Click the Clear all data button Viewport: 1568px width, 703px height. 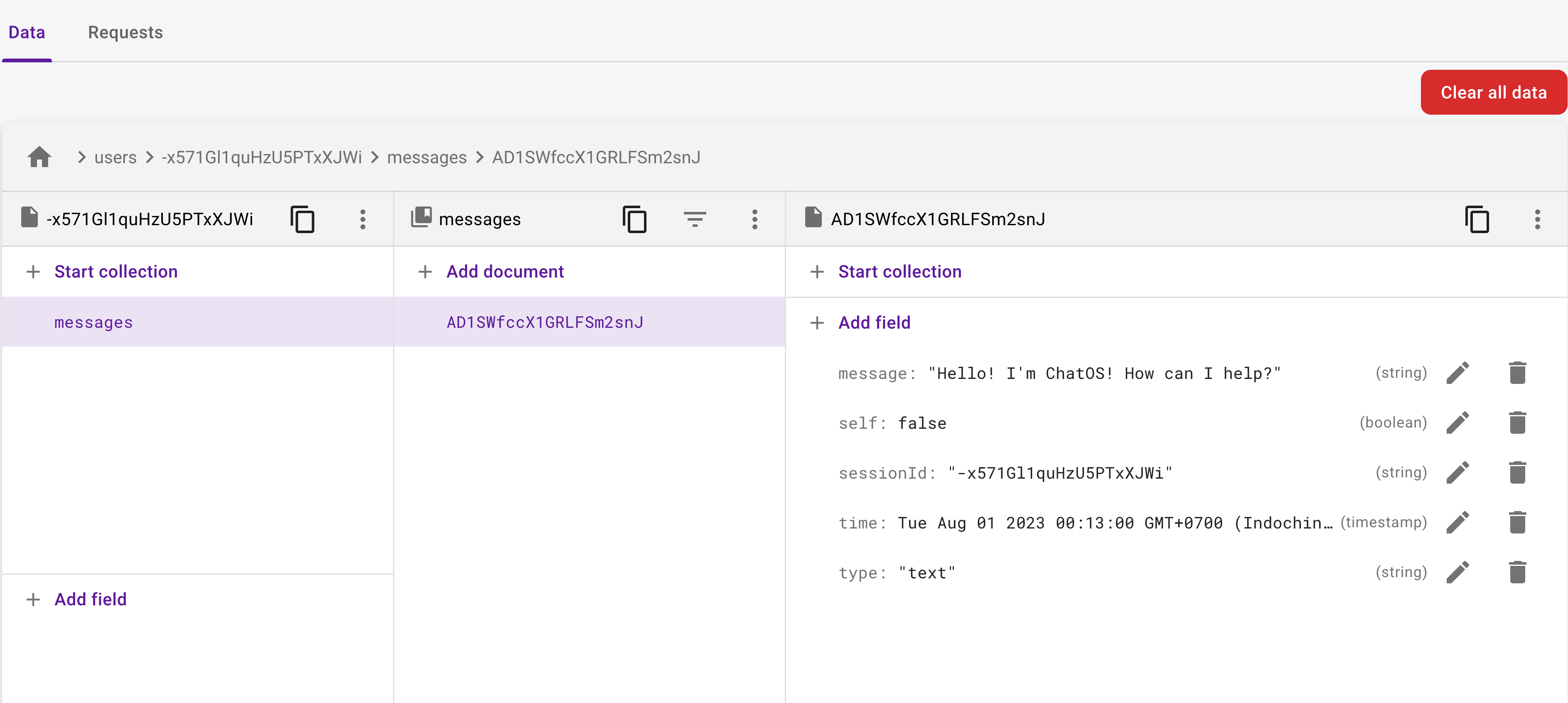coord(1494,93)
